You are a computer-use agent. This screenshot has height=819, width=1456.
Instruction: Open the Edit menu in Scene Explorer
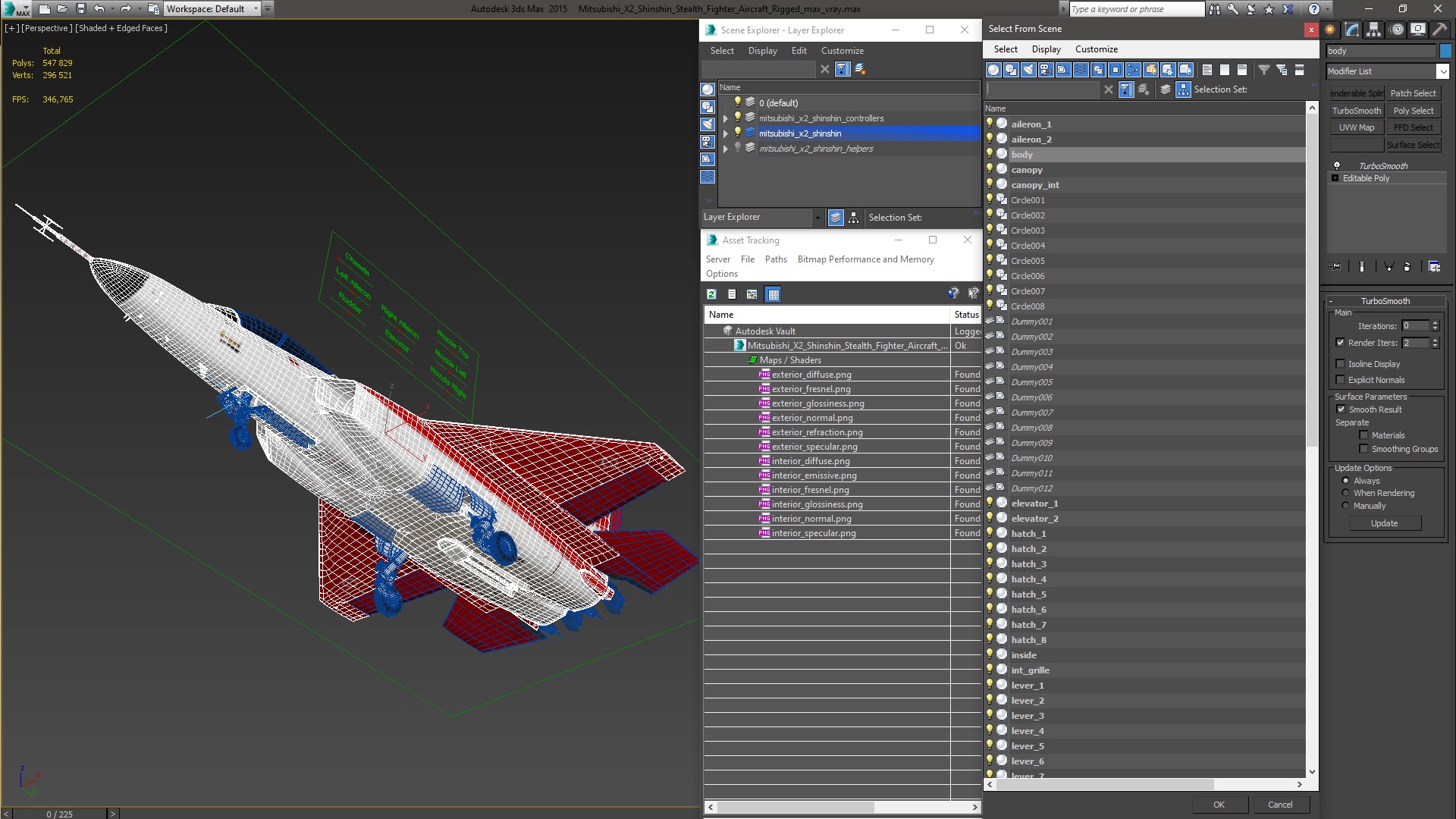click(x=799, y=51)
